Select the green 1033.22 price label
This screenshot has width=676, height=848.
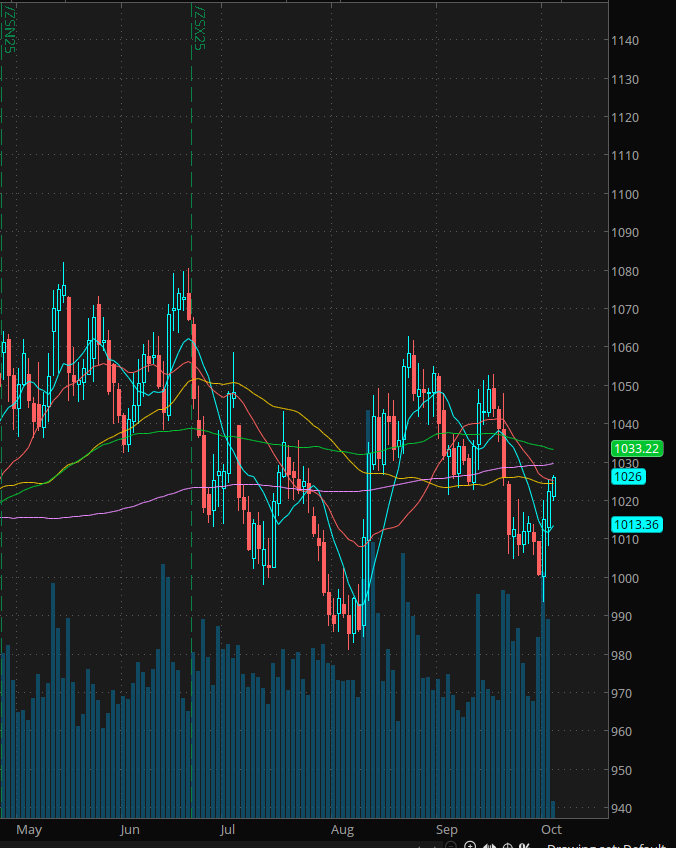637,448
